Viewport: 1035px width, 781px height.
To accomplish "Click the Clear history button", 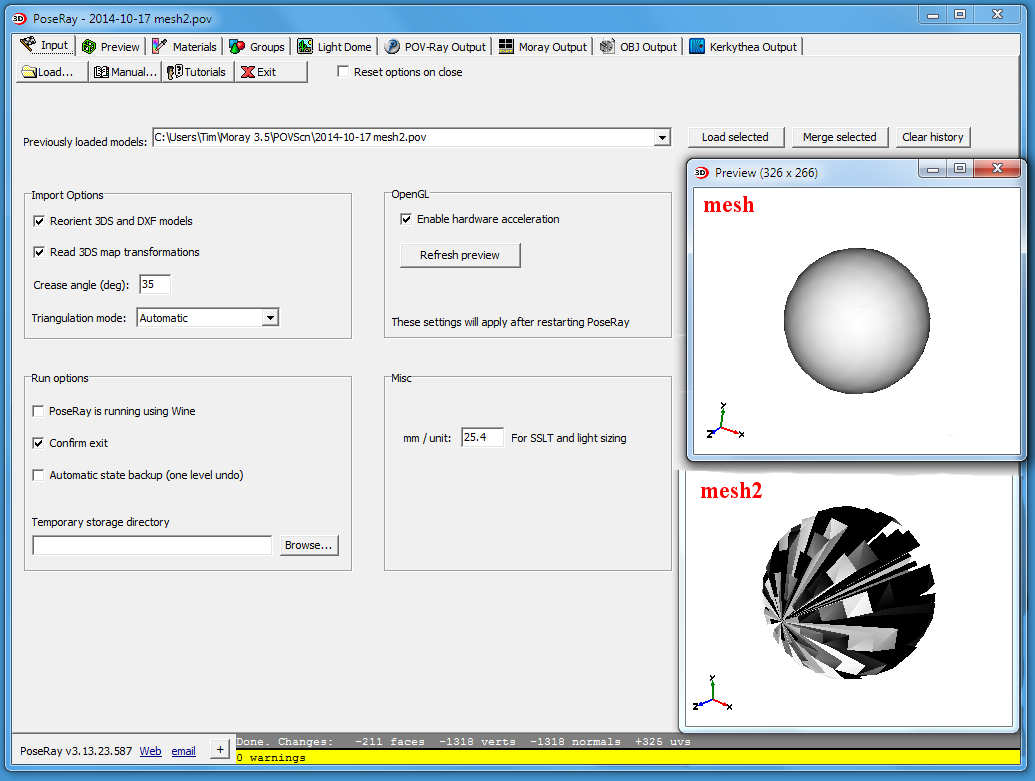I will [932, 137].
